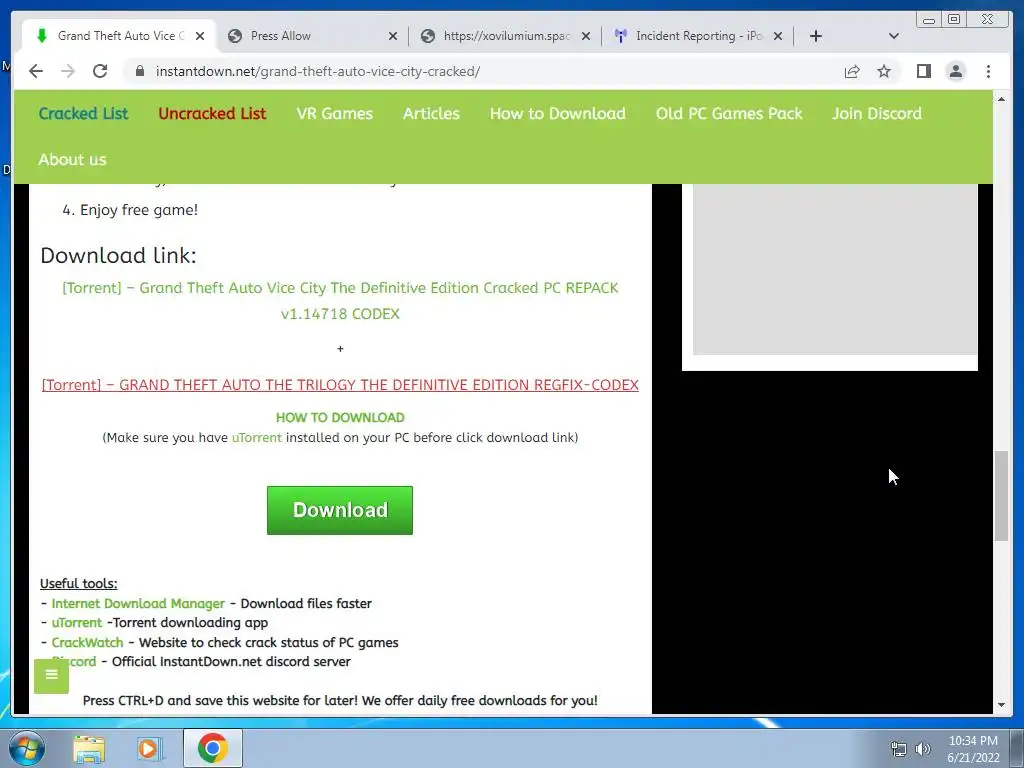Image resolution: width=1024 pixels, height=768 pixels.
Task: Go back with the browser back arrow
Action: tap(36, 71)
